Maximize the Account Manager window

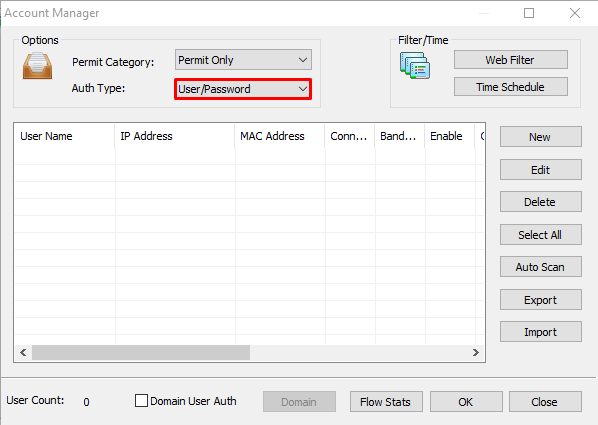tap(529, 13)
